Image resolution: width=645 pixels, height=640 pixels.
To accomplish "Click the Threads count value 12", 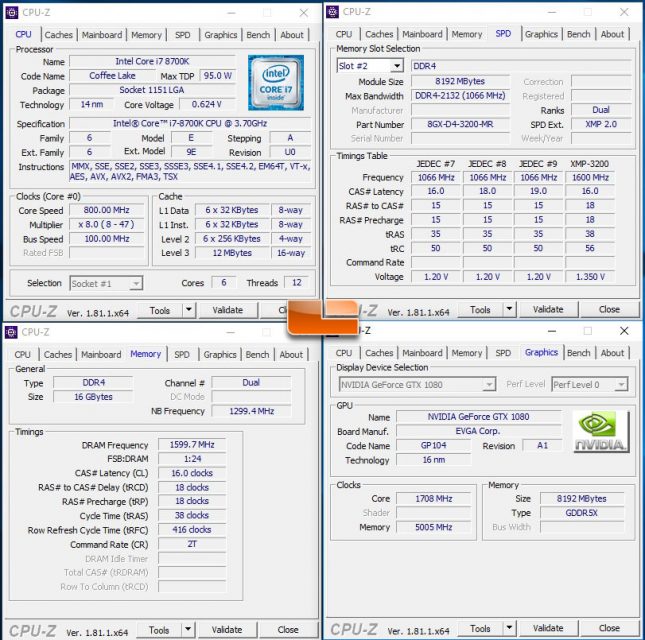I will pos(297,283).
